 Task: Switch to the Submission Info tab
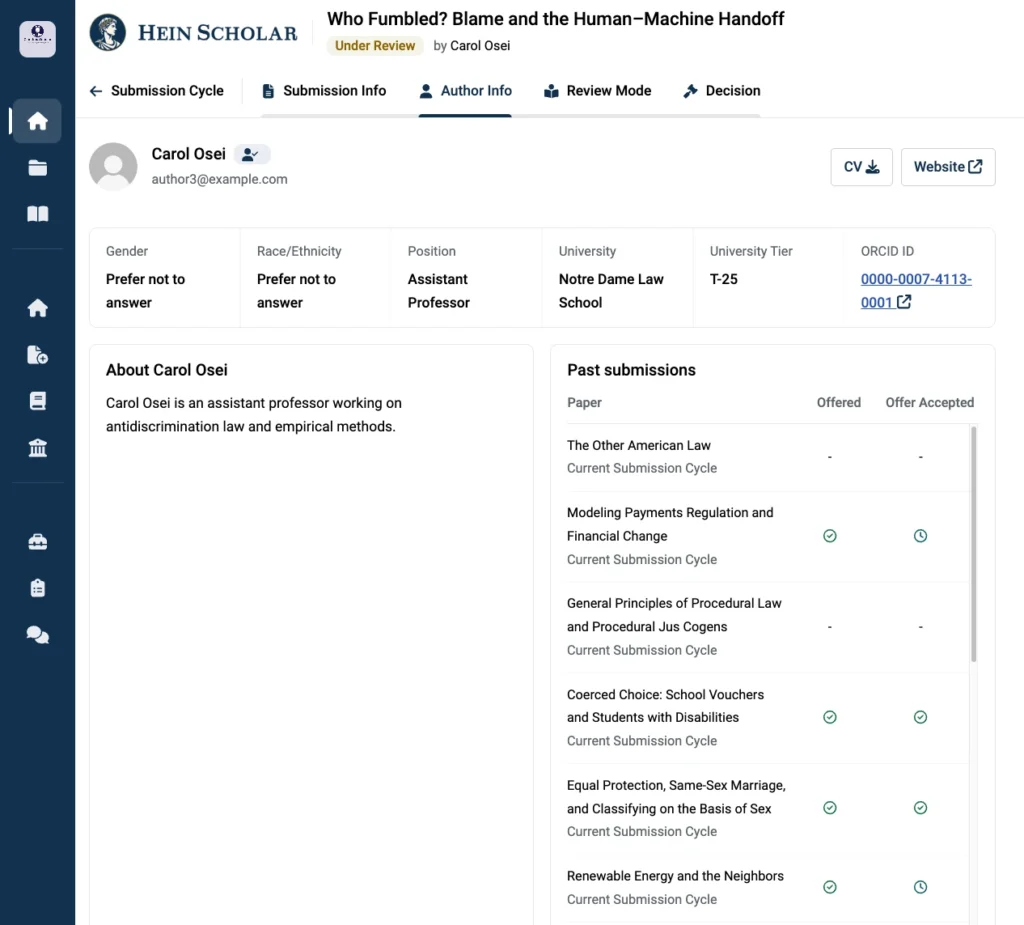point(324,91)
